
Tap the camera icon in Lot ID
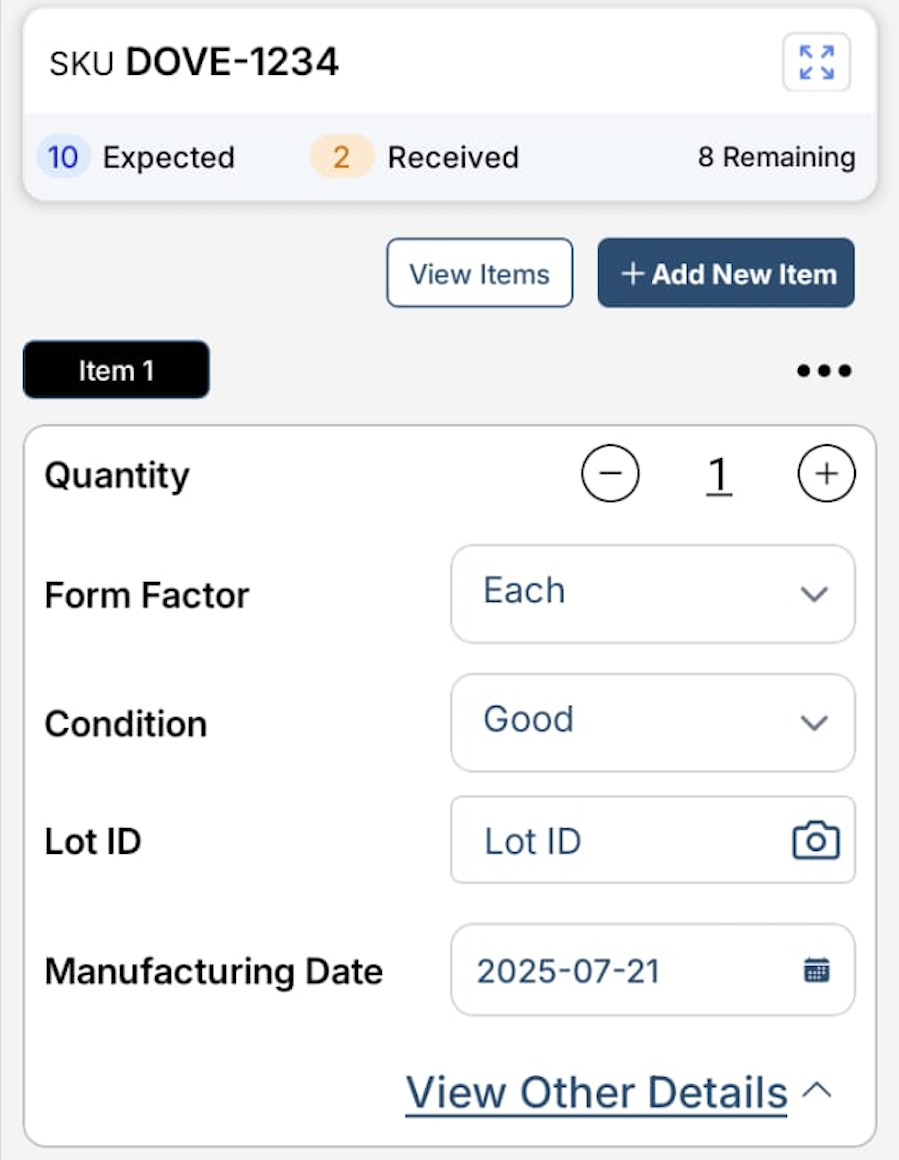coord(816,840)
